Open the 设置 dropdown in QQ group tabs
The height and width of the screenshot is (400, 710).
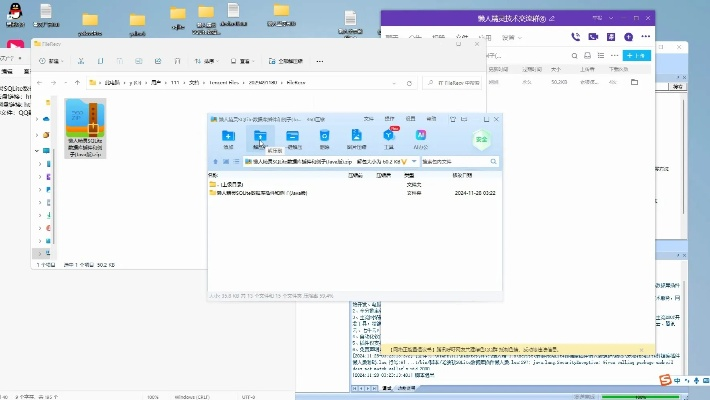512,38
